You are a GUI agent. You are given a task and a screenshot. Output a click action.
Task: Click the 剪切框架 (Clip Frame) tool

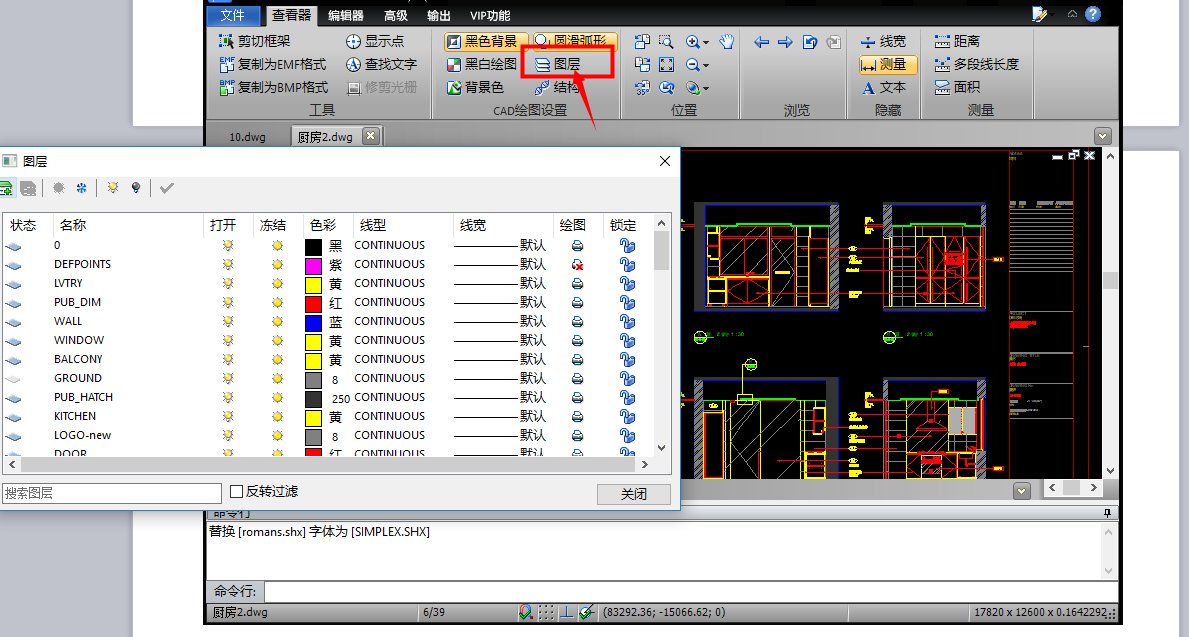click(x=255, y=42)
